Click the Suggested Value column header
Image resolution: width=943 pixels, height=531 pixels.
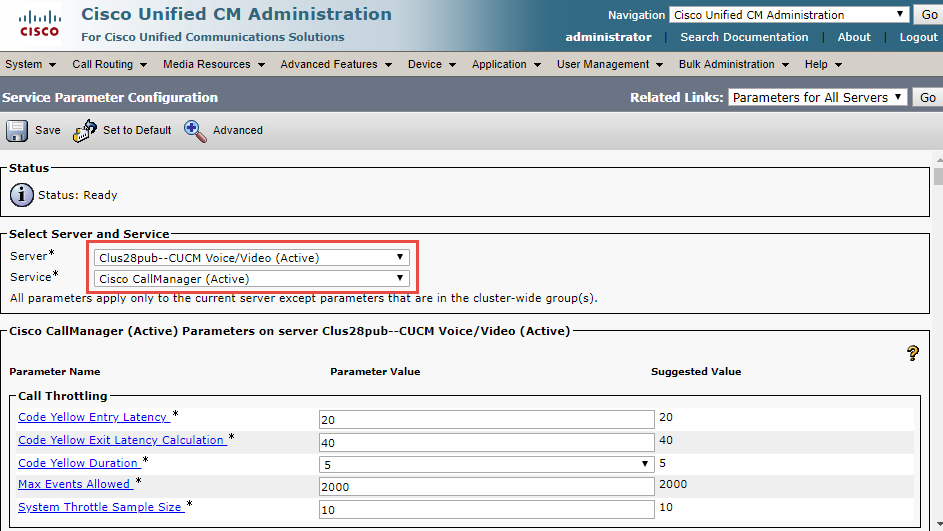pos(696,372)
